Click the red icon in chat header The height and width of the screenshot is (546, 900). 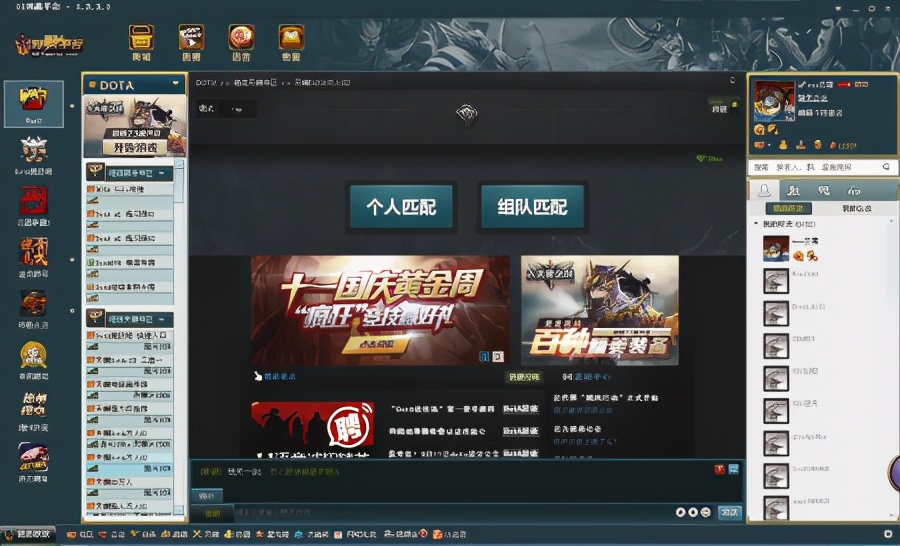coord(719,470)
